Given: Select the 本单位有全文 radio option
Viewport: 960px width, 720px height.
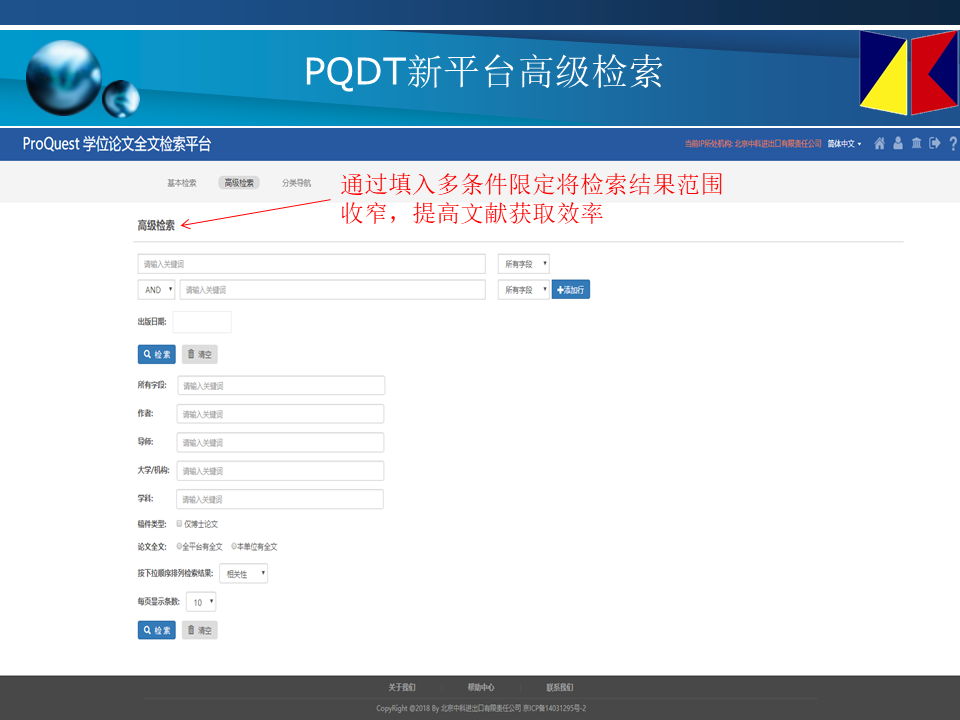Looking at the screenshot, I should click(x=234, y=547).
